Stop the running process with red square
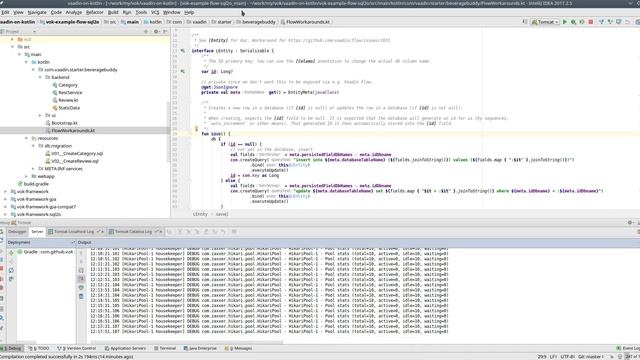The width and height of the screenshot is (640, 360). pos(591,22)
